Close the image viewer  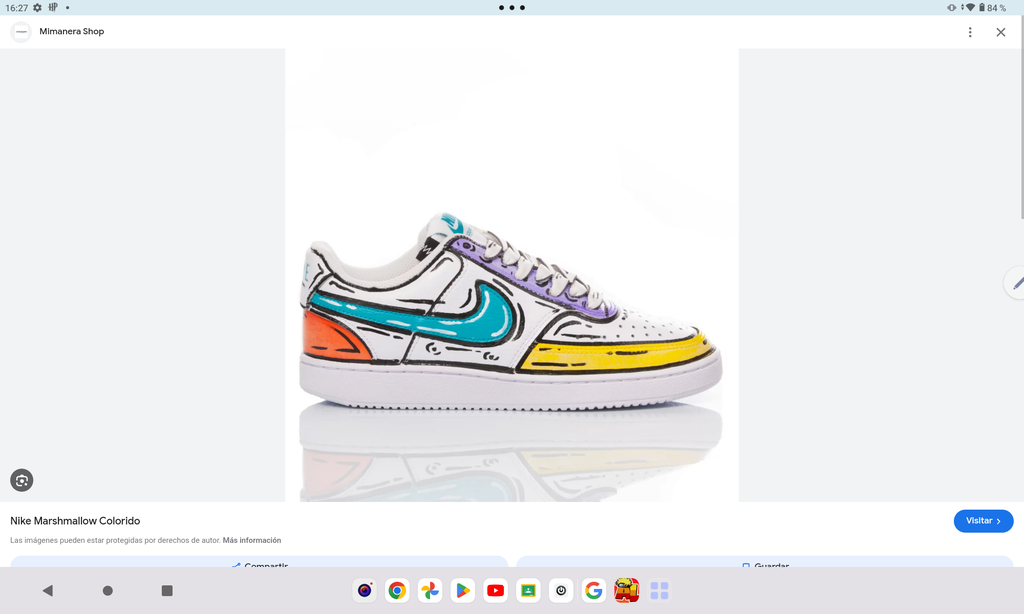(1000, 32)
